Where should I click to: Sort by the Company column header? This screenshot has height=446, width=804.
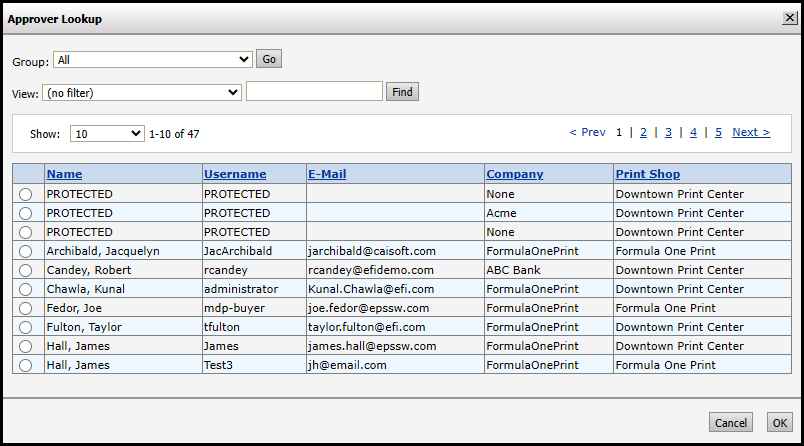click(x=515, y=174)
